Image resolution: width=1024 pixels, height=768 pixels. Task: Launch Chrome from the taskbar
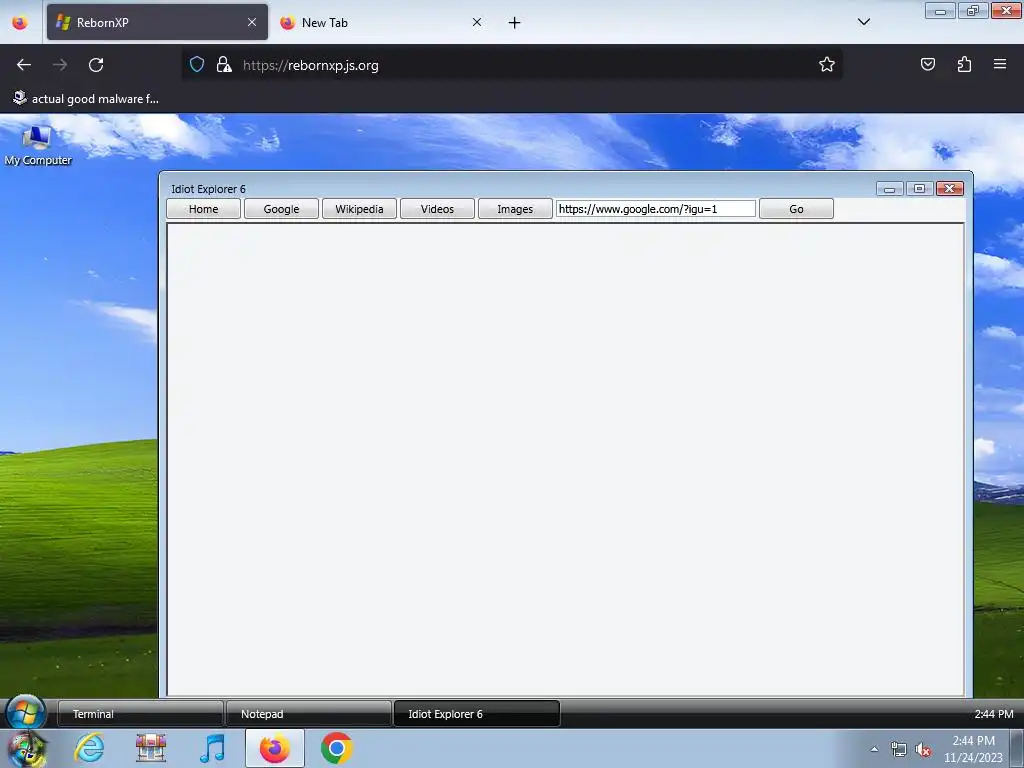[337, 748]
